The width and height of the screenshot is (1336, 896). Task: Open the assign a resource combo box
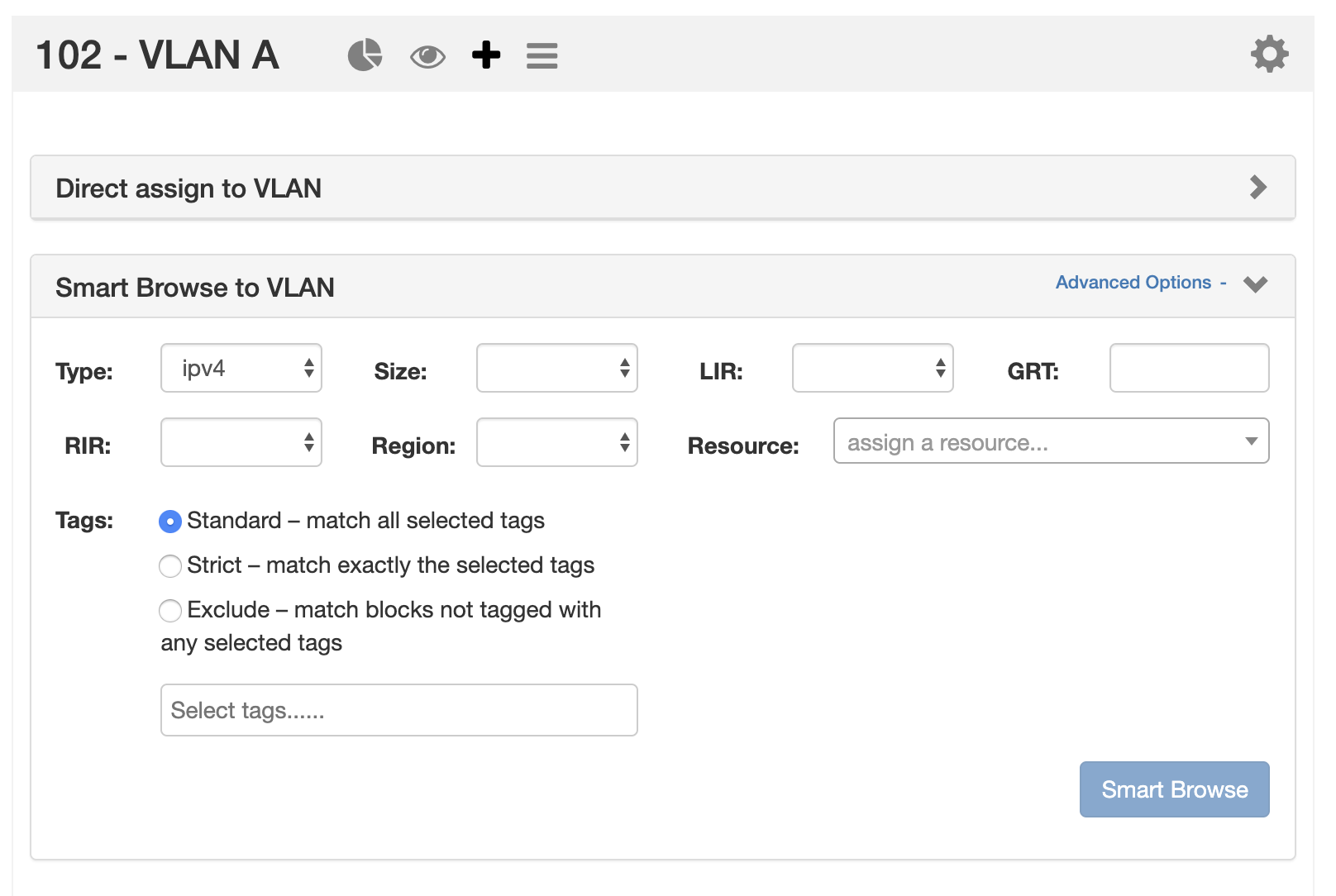1050,441
